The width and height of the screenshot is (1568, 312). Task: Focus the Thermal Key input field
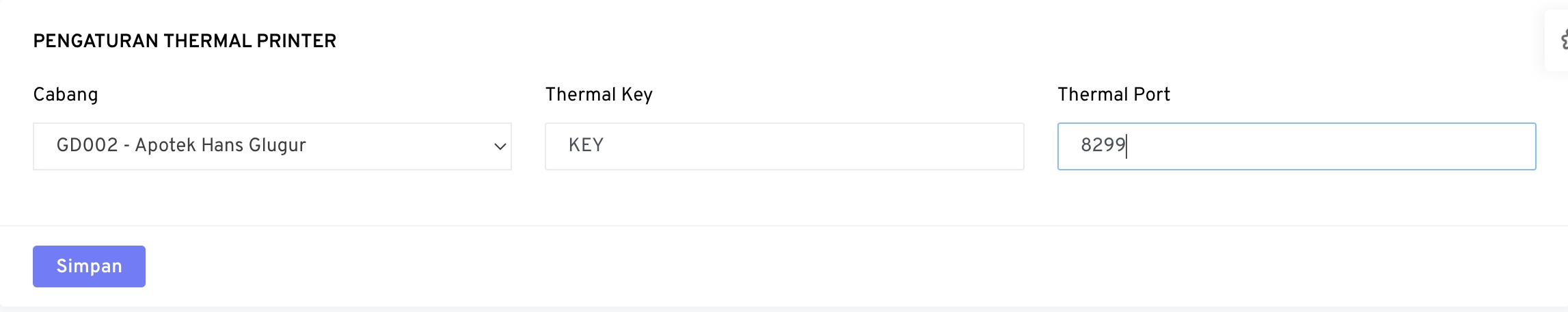click(784, 146)
